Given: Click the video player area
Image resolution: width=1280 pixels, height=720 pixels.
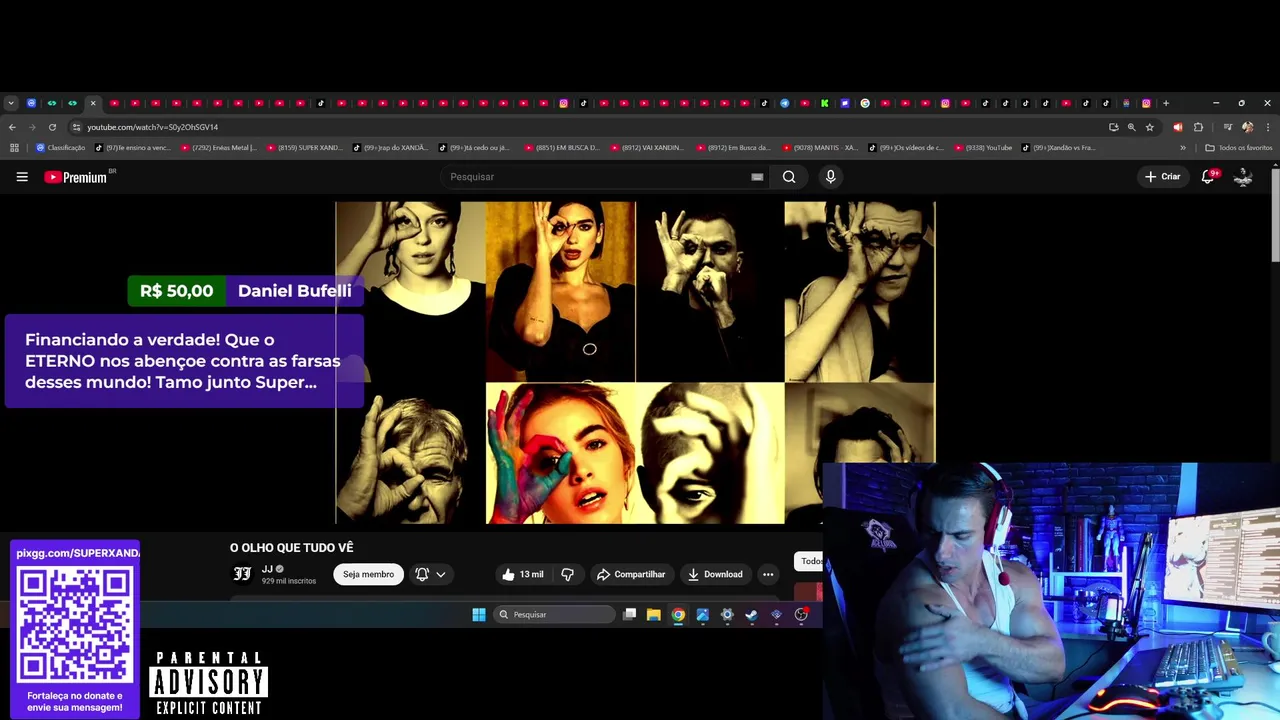Looking at the screenshot, I should click(635, 362).
